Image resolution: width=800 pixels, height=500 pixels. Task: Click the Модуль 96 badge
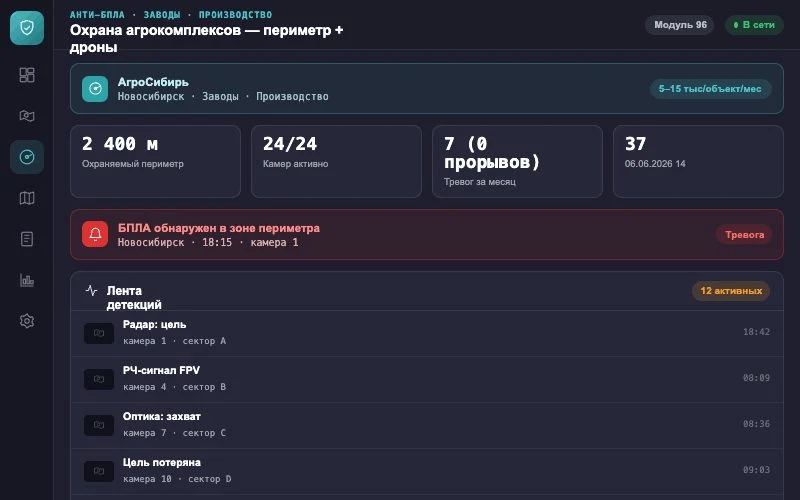click(x=680, y=24)
